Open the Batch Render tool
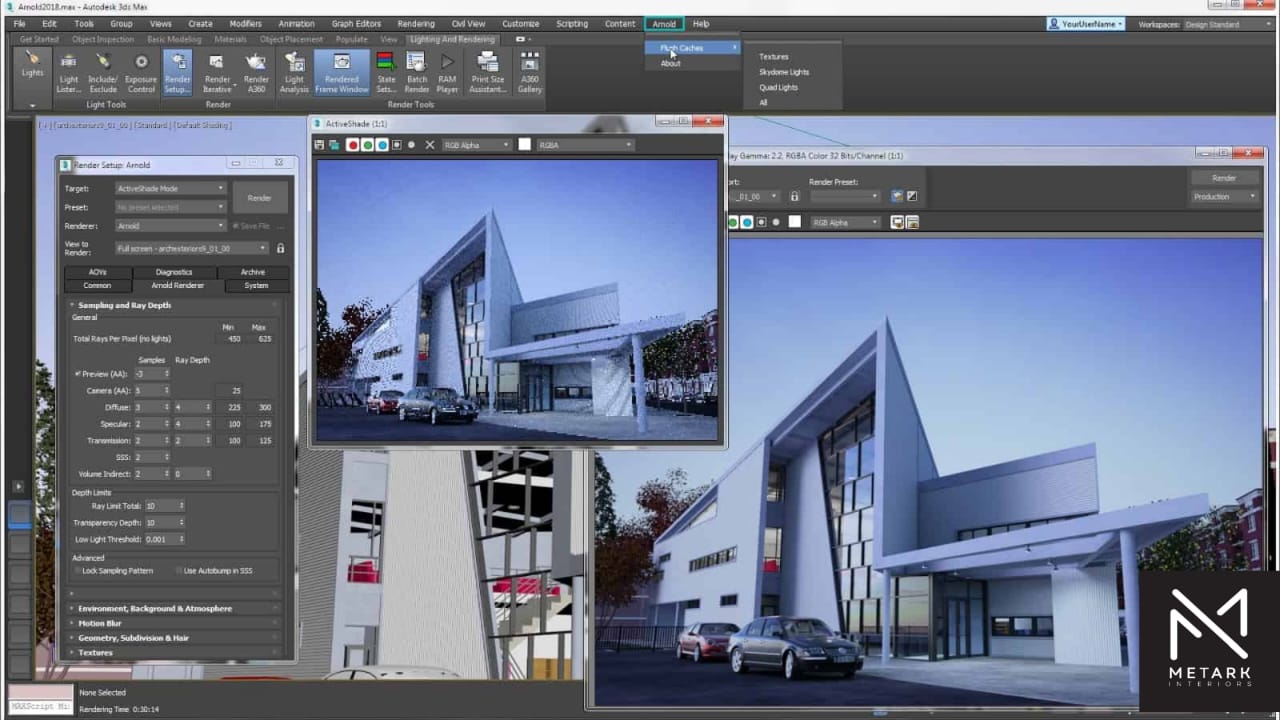 coord(417,72)
